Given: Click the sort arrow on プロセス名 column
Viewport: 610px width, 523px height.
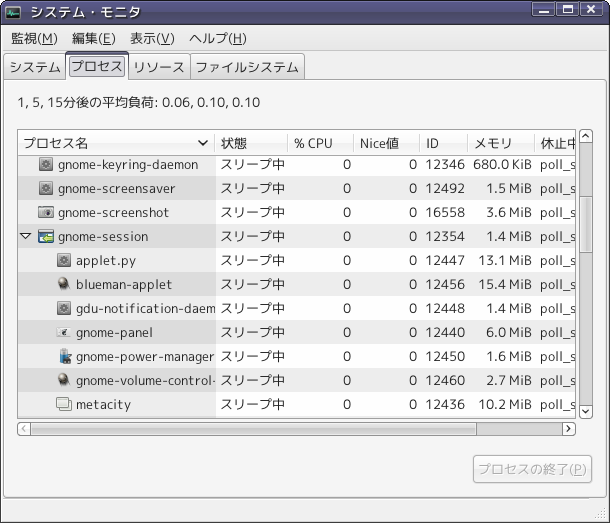Looking at the screenshot, I should click(x=203, y=143).
